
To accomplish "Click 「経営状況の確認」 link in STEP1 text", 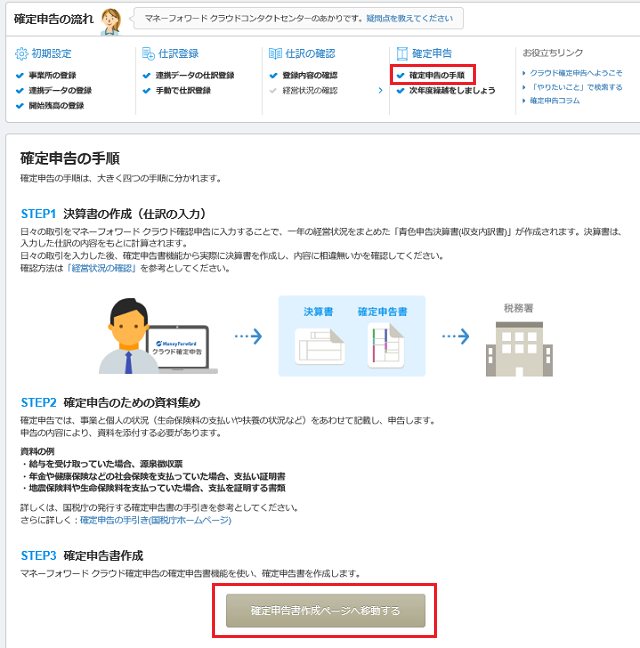I will (102, 268).
